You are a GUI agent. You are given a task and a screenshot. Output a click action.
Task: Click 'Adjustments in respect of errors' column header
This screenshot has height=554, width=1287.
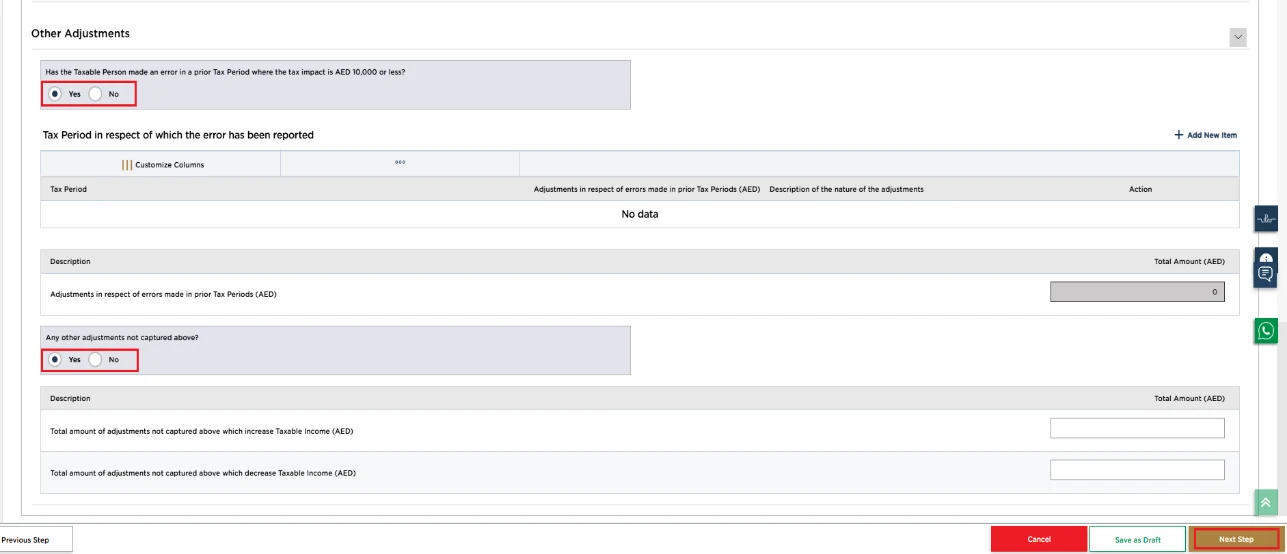647,189
